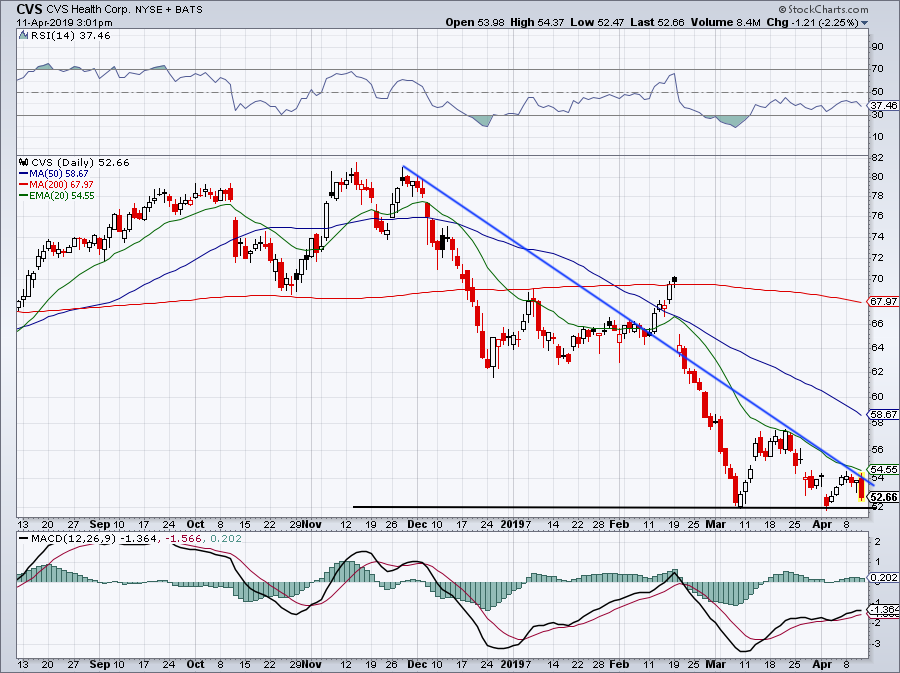Click the CVS (Daily) 52.66 legend label
The height and width of the screenshot is (673, 900).
[80, 162]
